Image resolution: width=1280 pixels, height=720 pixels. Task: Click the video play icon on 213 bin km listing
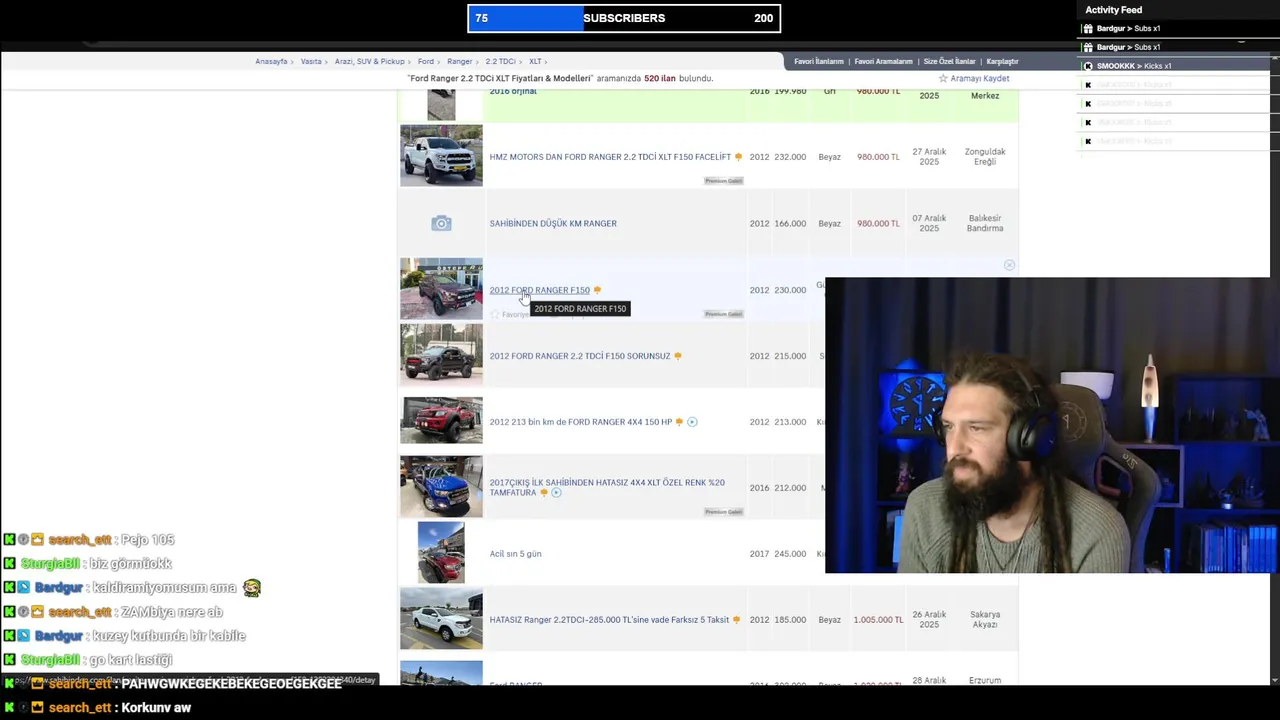pos(692,422)
